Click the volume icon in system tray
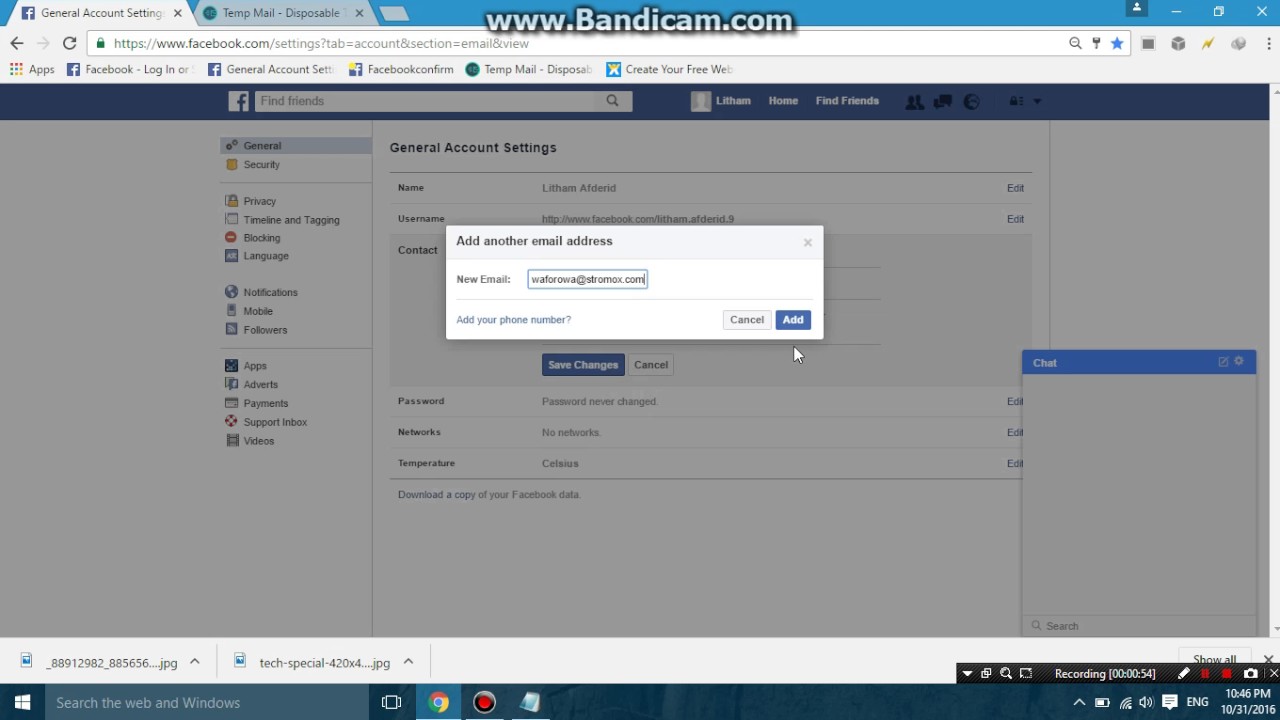Viewport: 1280px width, 720px height. pos(1146,703)
